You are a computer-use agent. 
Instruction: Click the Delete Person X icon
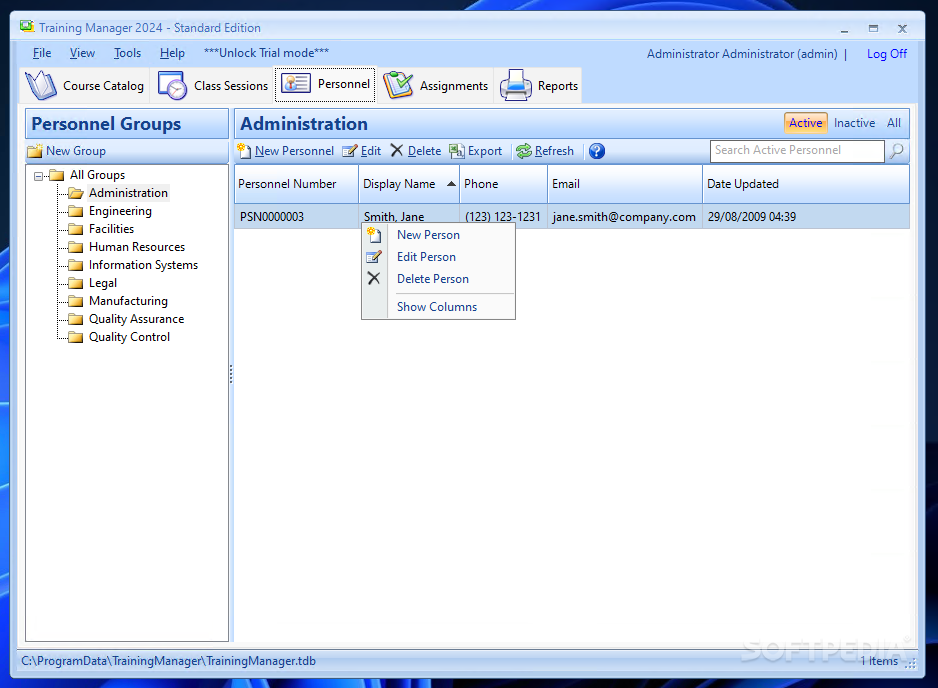[x=374, y=278]
